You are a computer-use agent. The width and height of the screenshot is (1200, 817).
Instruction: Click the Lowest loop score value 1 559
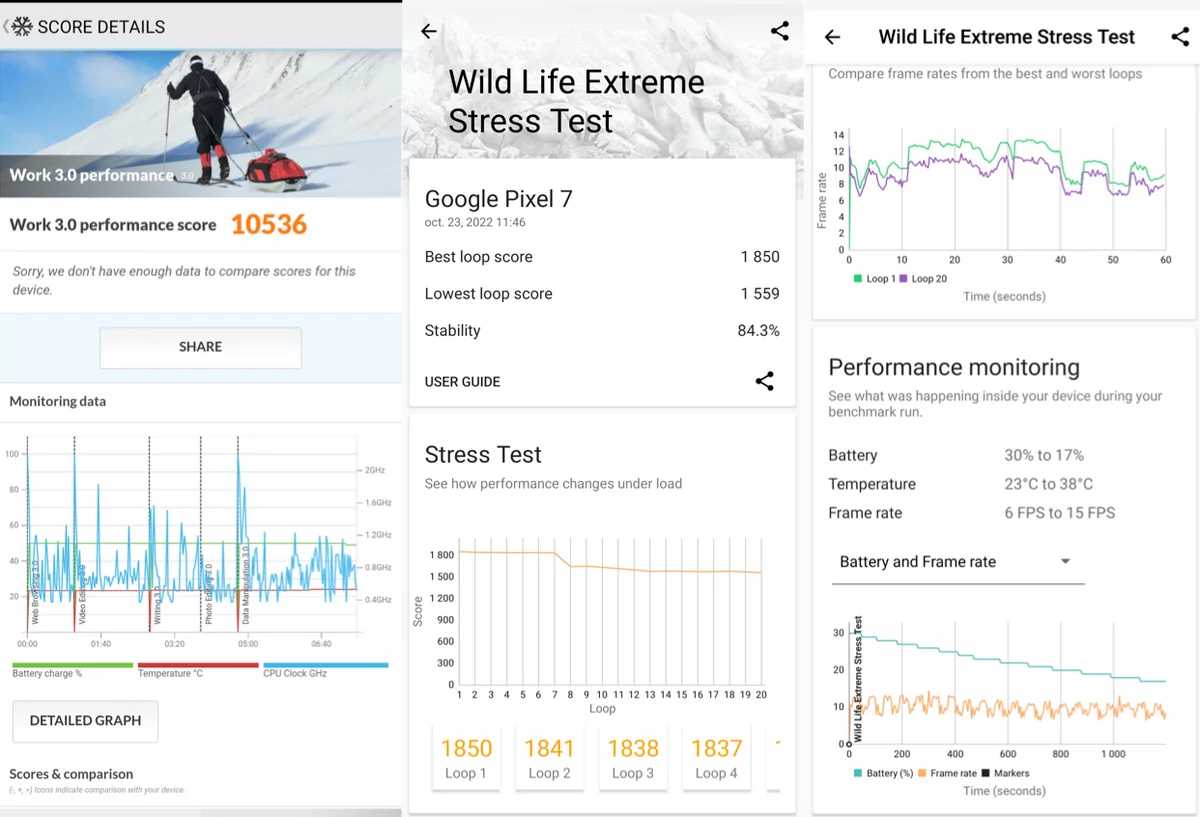coord(760,294)
